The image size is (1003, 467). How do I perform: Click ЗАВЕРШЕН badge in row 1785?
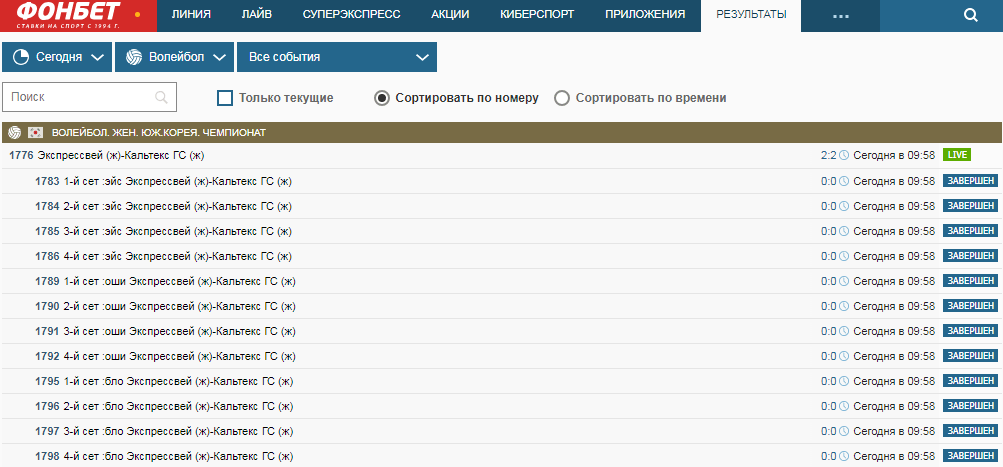(x=970, y=230)
